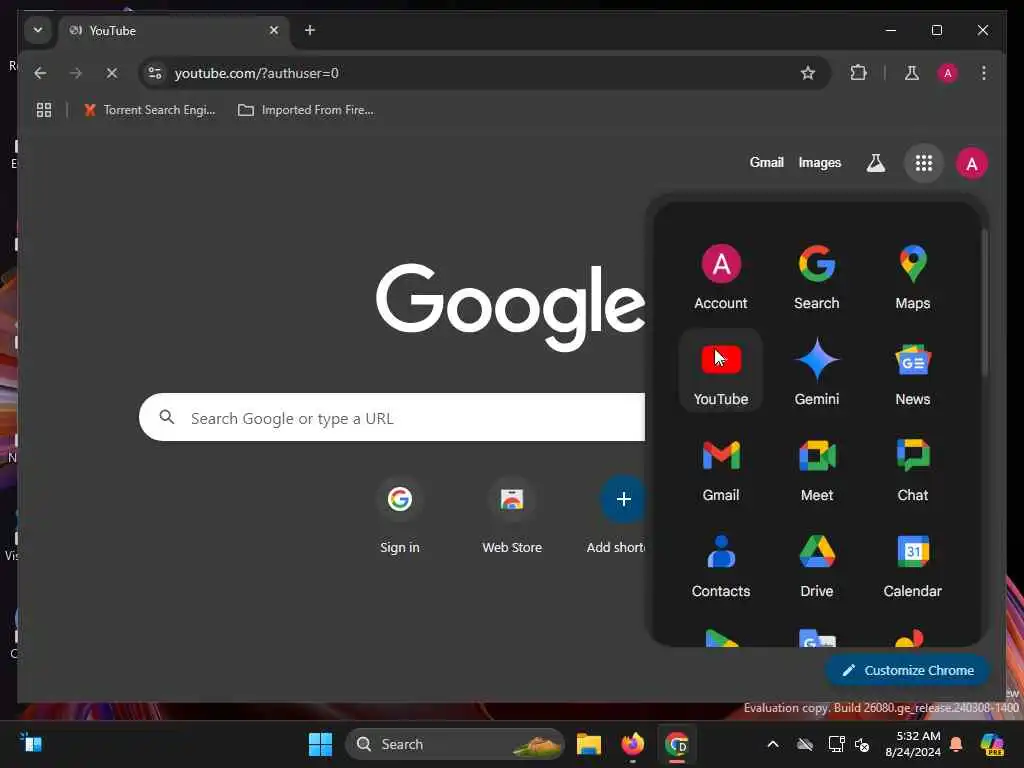Screen dimensions: 1024x768
Task: Open Firefox from the taskbar
Action: pos(633,744)
